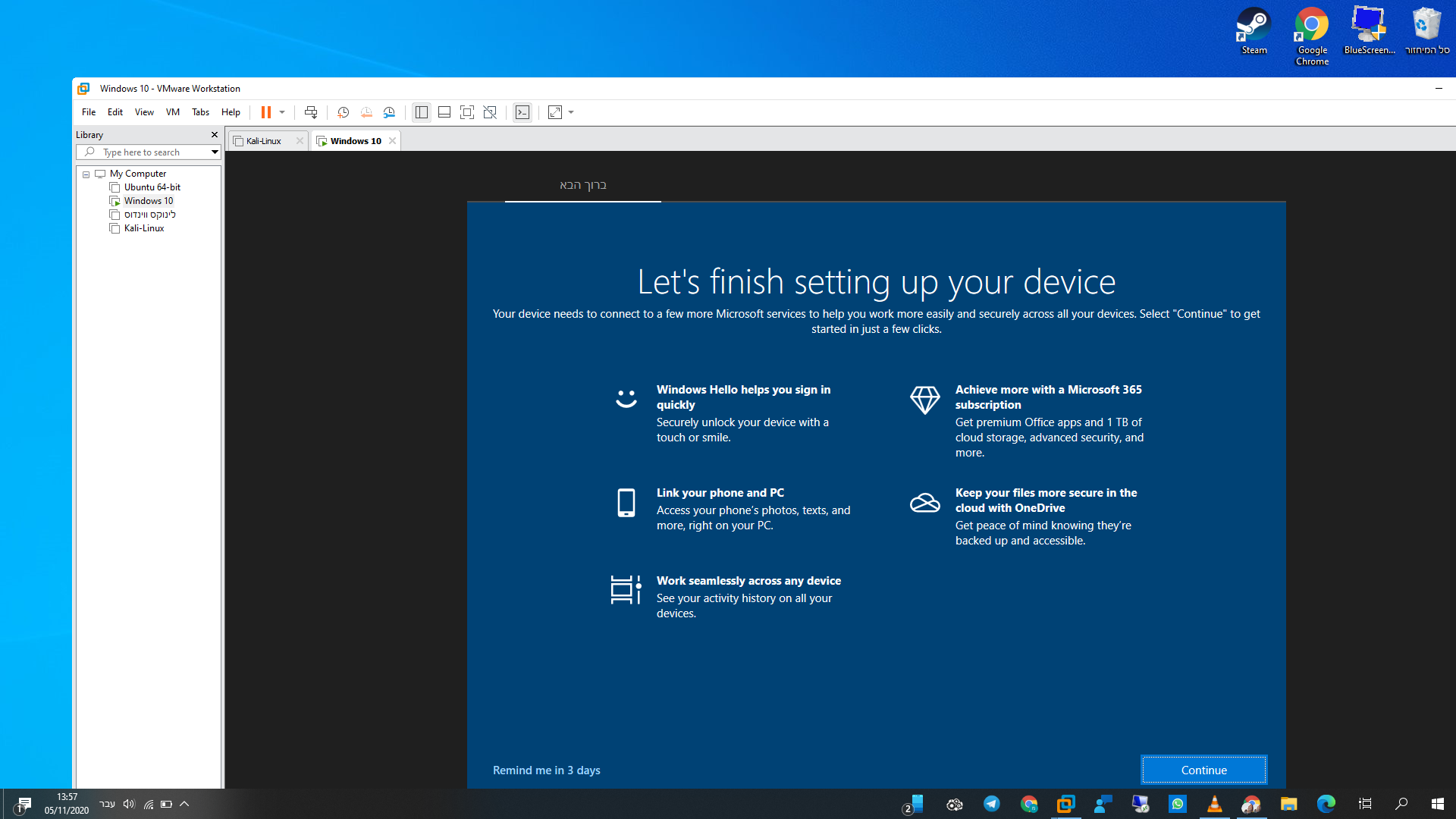Select Kali-Linux in the library tree
Viewport: 1456px width, 819px height.
(x=143, y=228)
